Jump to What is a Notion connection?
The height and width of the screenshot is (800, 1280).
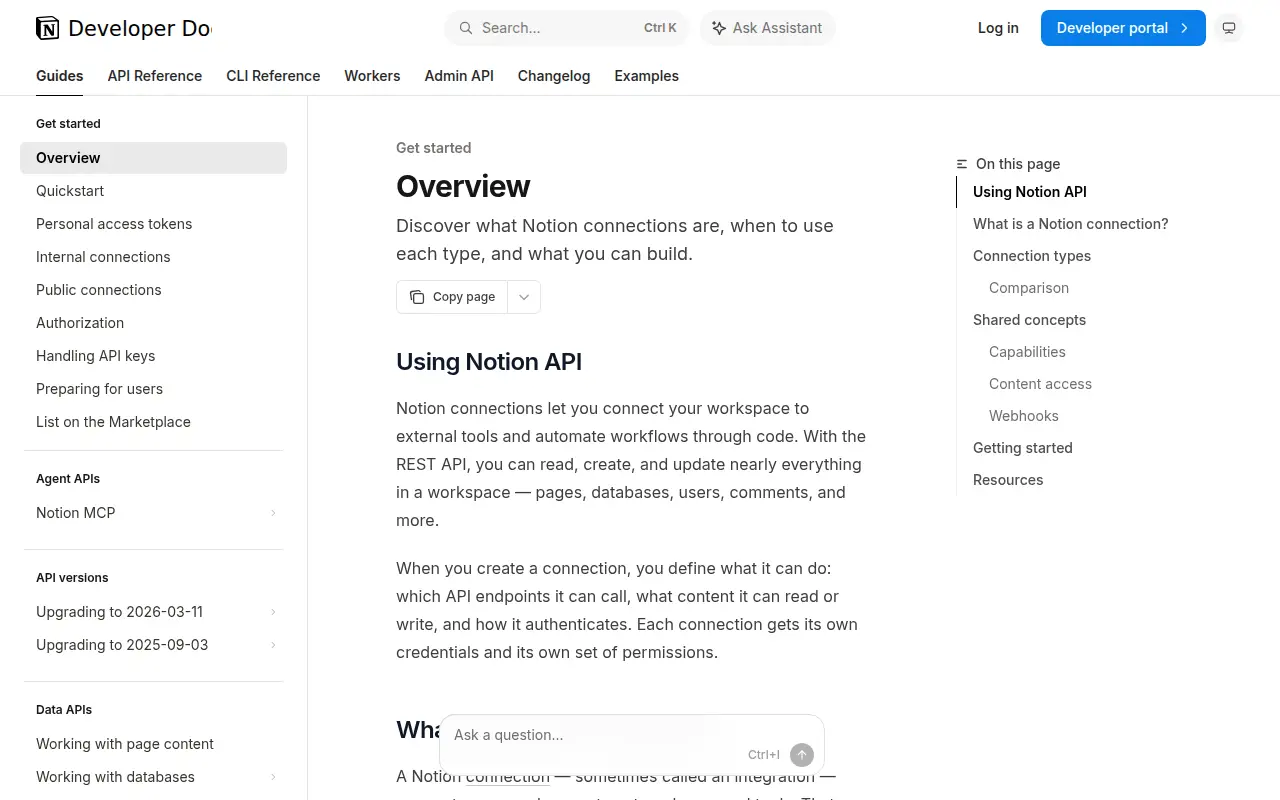tap(1070, 224)
